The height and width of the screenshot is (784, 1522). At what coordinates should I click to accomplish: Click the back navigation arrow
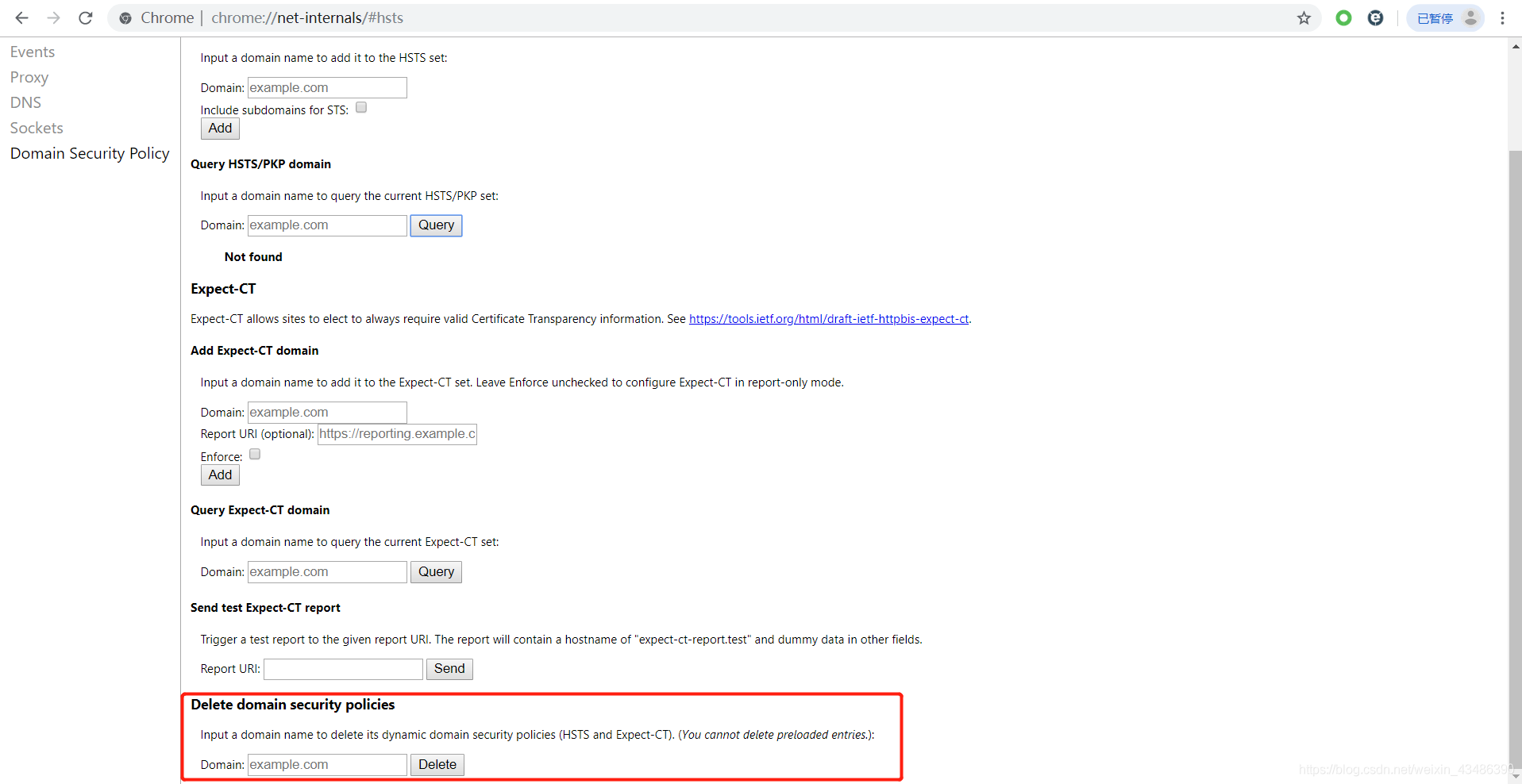[21, 17]
